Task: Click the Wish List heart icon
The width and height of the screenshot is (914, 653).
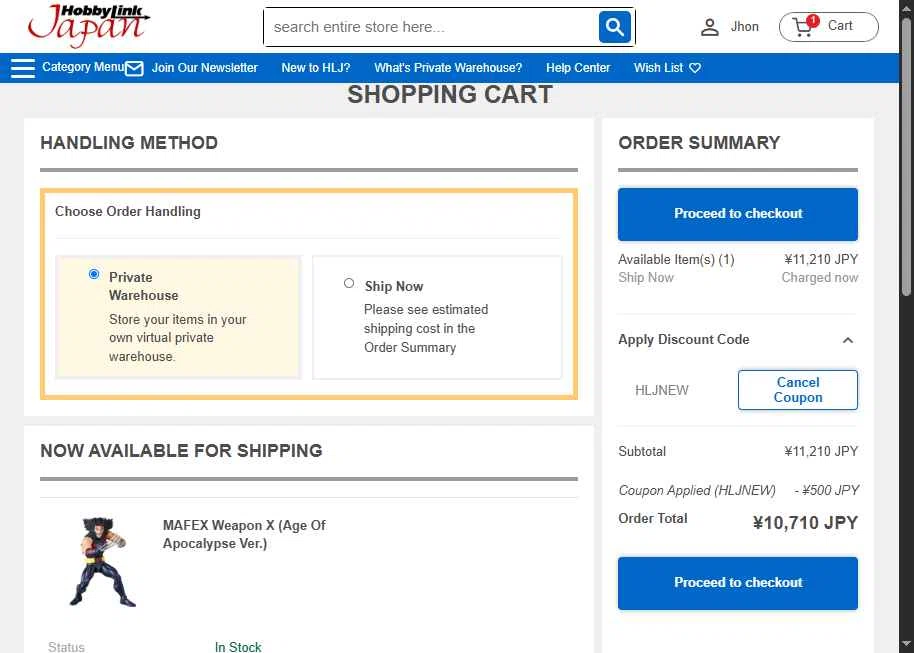Action: click(695, 68)
